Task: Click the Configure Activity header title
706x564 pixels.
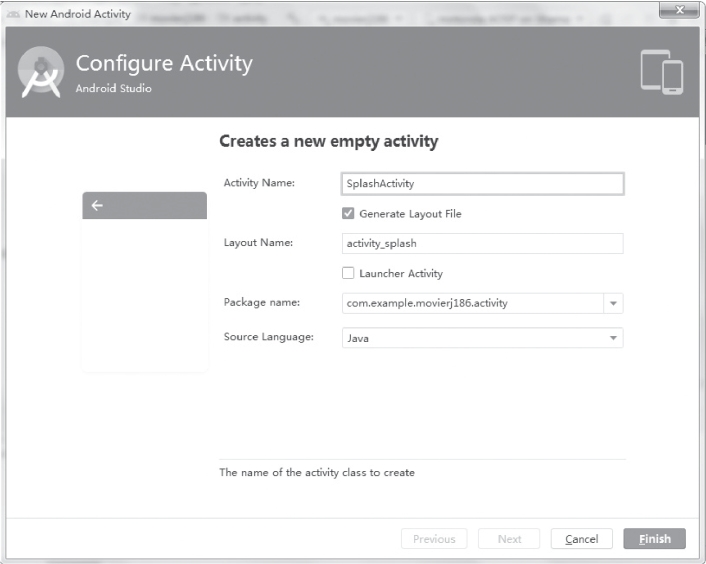Action: click(164, 63)
